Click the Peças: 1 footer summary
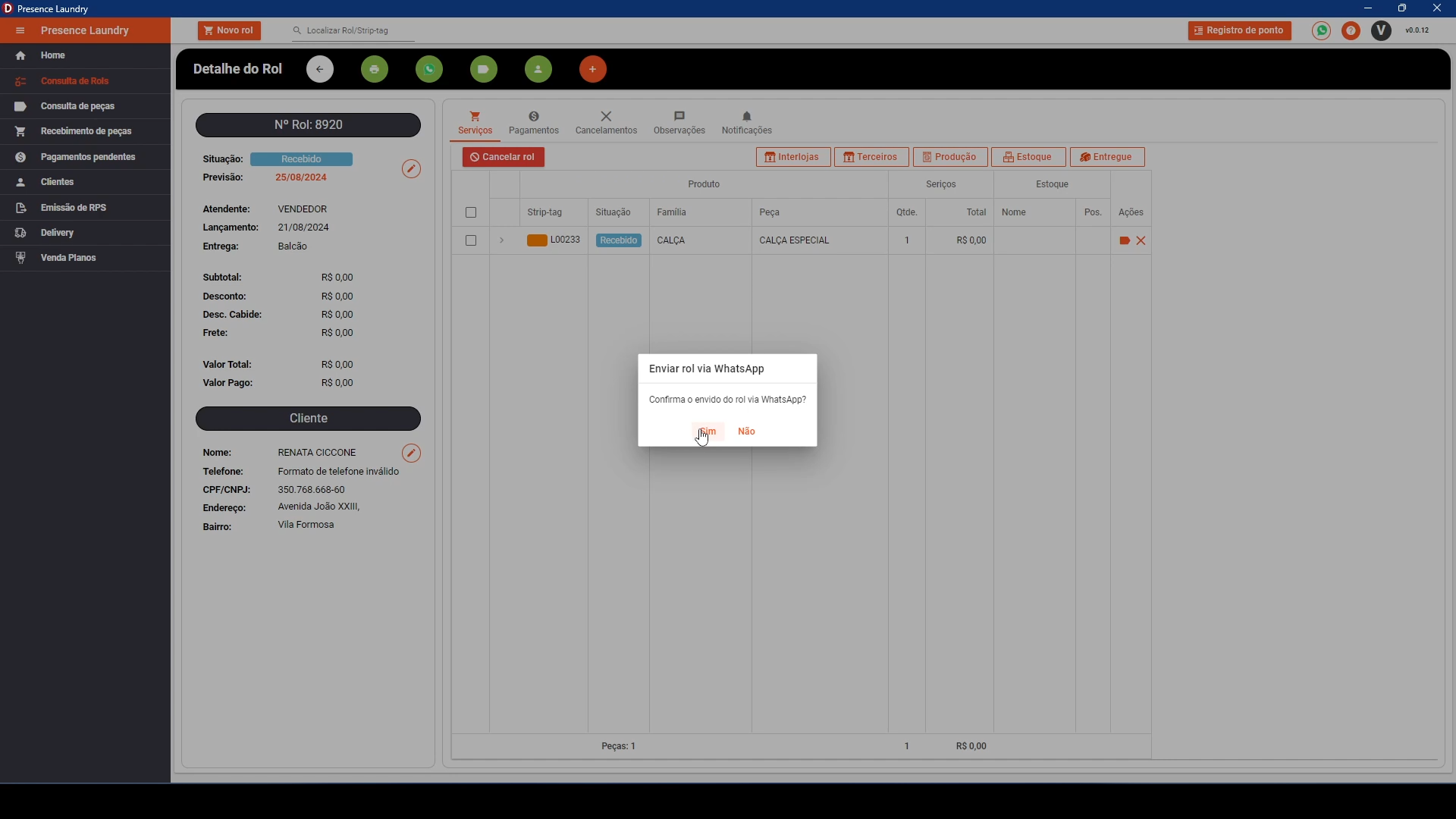1456x819 pixels. click(619, 746)
